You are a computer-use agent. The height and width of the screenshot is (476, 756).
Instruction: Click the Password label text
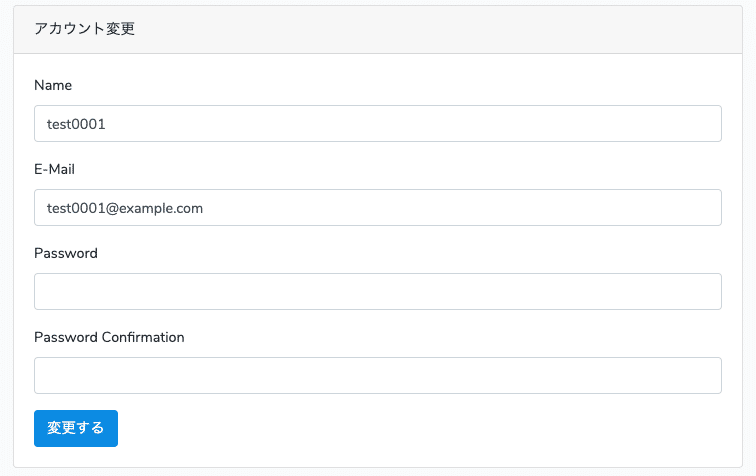click(66, 254)
